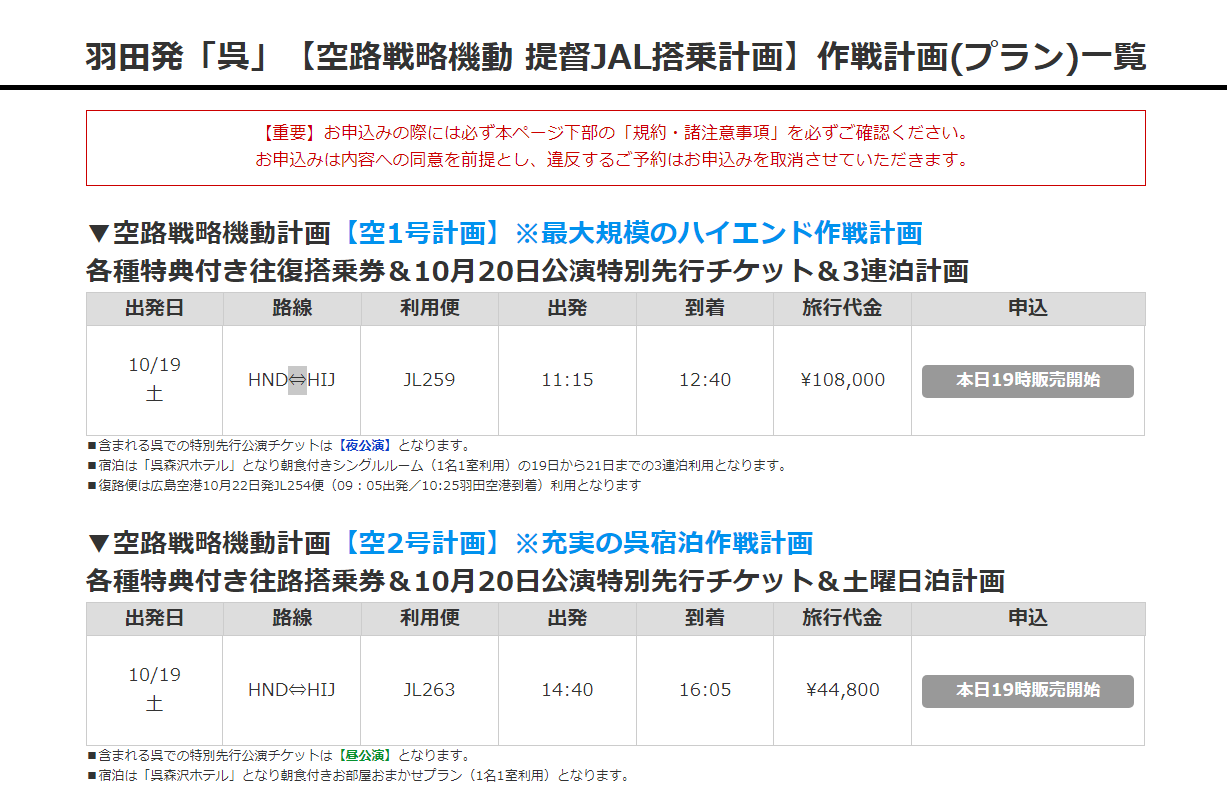Click the 到着 header in the second table
The height and width of the screenshot is (804, 1227).
705,618
